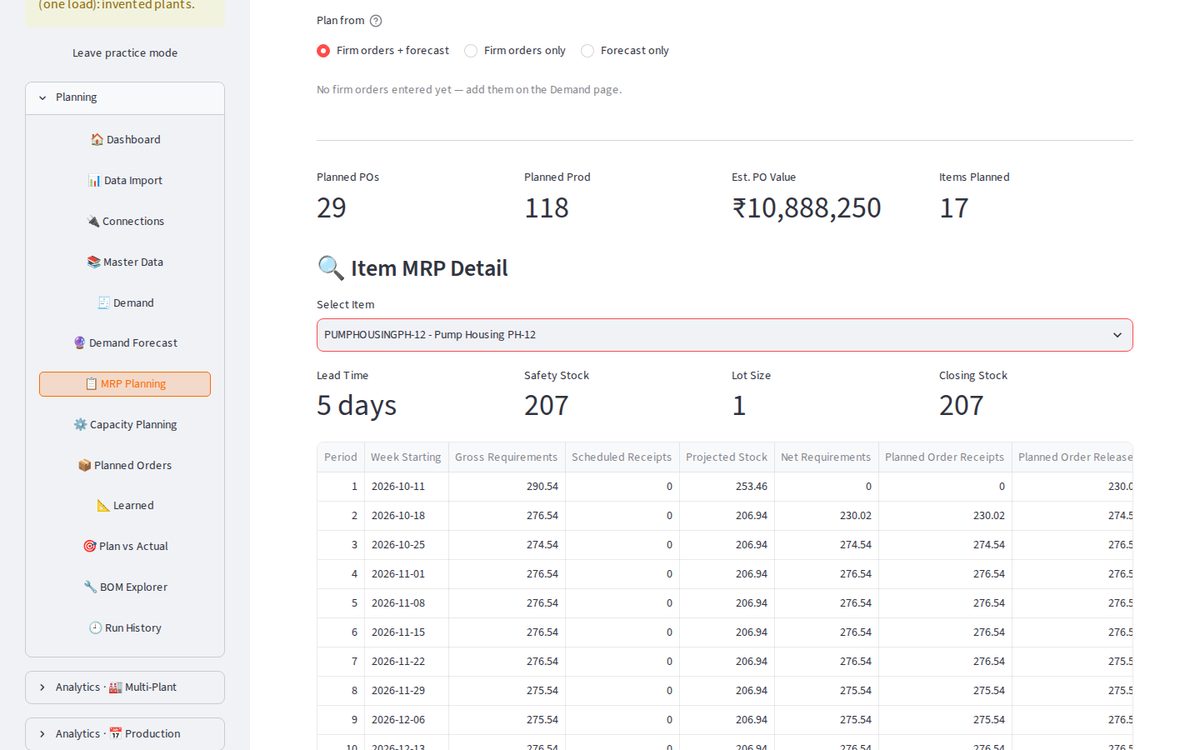The width and height of the screenshot is (1200, 750).
Task: Open Capacity Planning gear icon item
Action: point(125,425)
